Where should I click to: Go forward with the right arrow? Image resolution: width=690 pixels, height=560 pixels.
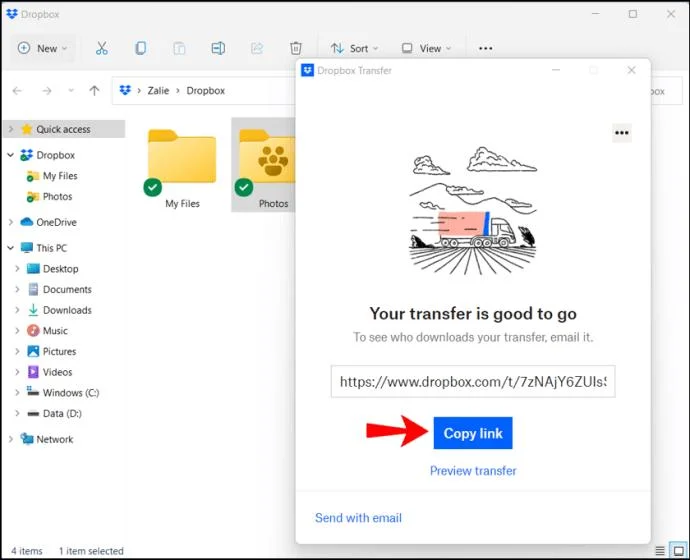click(47, 91)
